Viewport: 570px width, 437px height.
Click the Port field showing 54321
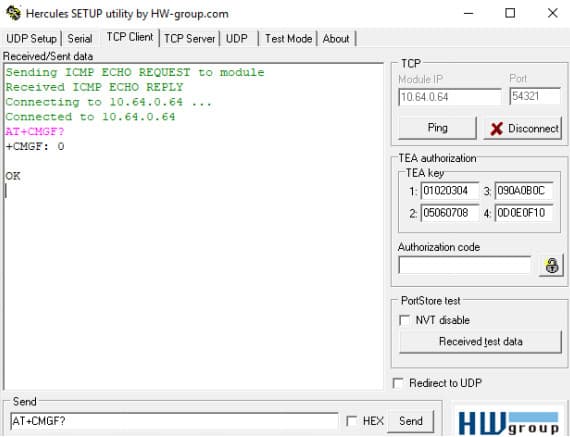point(535,96)
